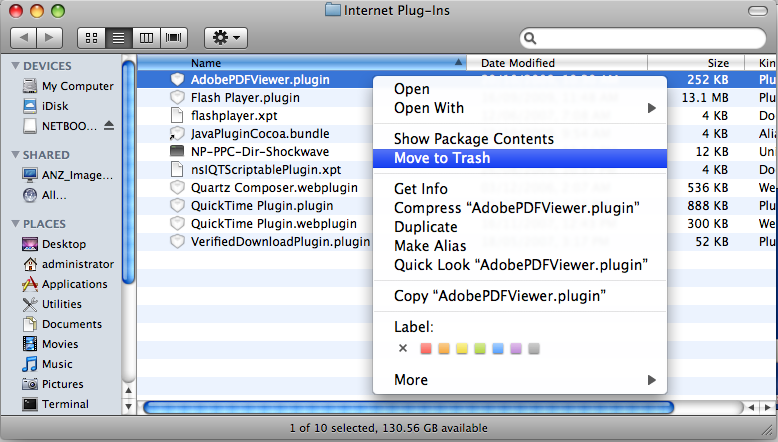This screenshot has width=778, height=442.
Task: Open administrator home folder
Action: click(x=68, y=264)
